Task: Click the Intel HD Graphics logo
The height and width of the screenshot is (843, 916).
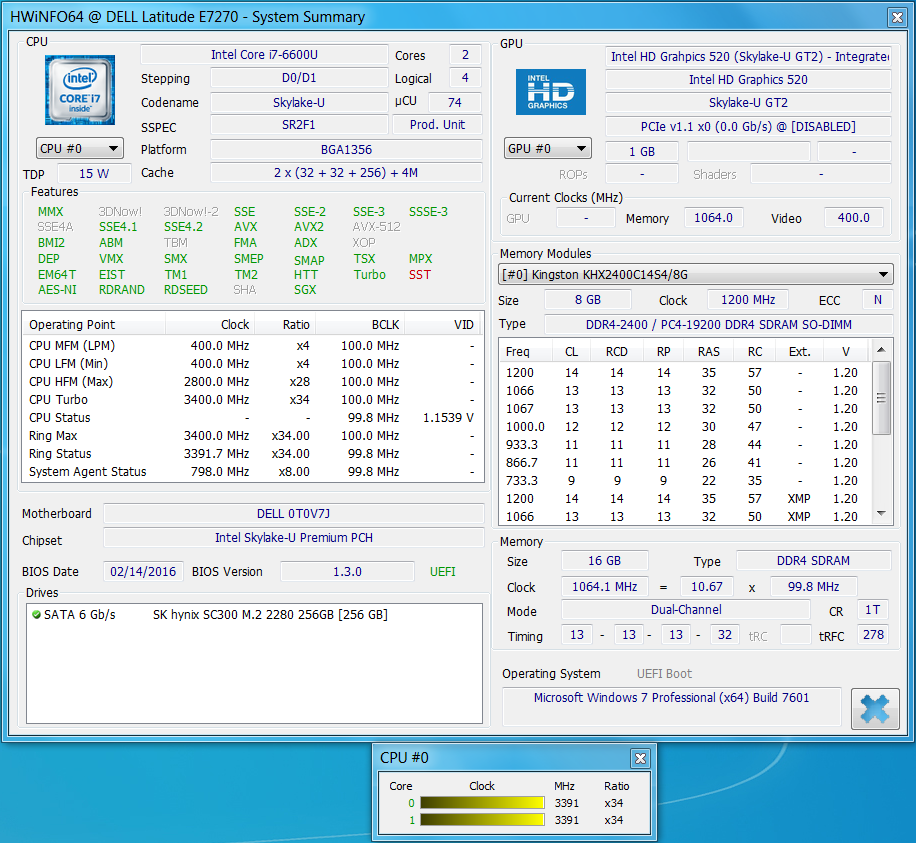Action: [x=550, y=92]
